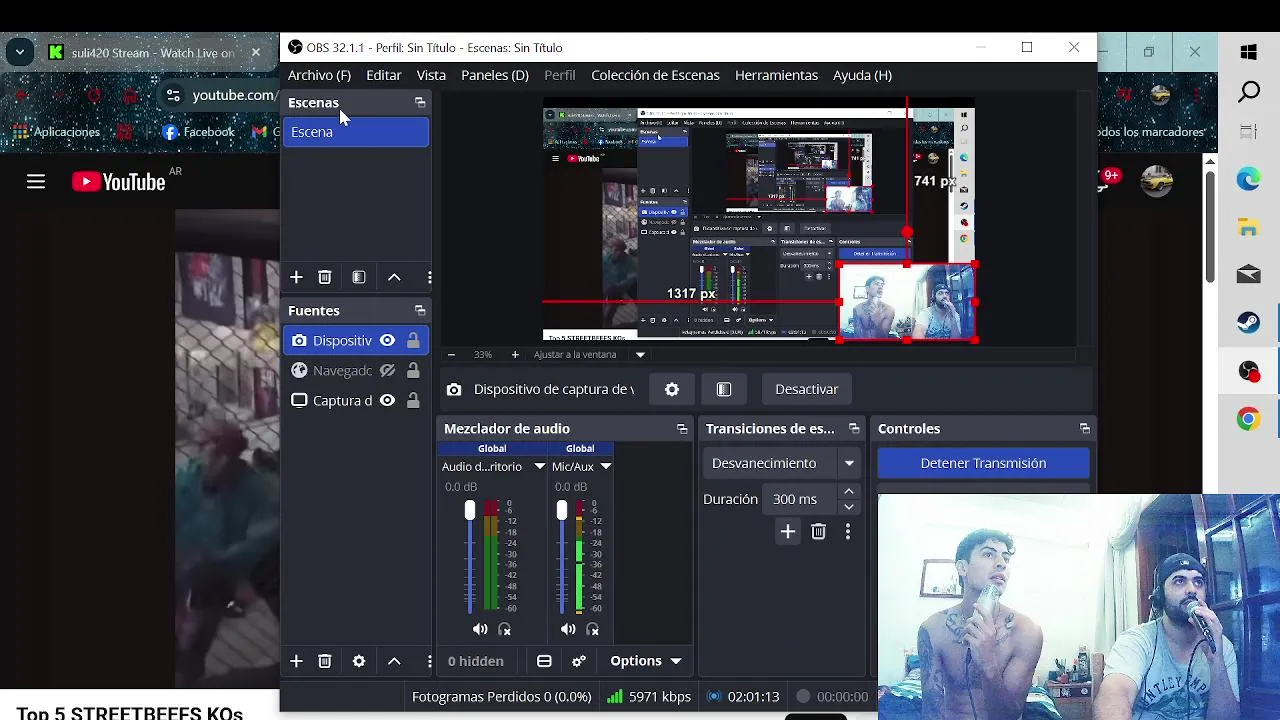
Task: Toggle lock on the Dispositivo source
Action: point(413,341)
